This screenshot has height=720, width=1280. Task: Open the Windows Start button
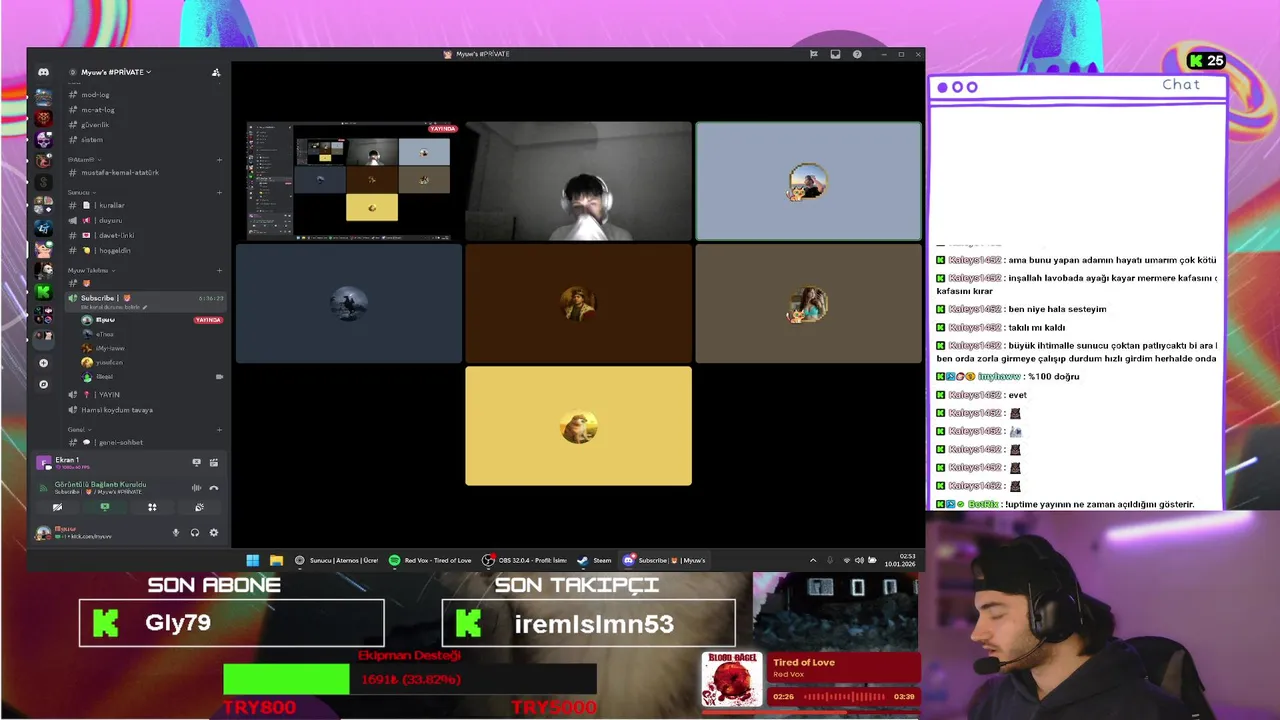[253, 560]
